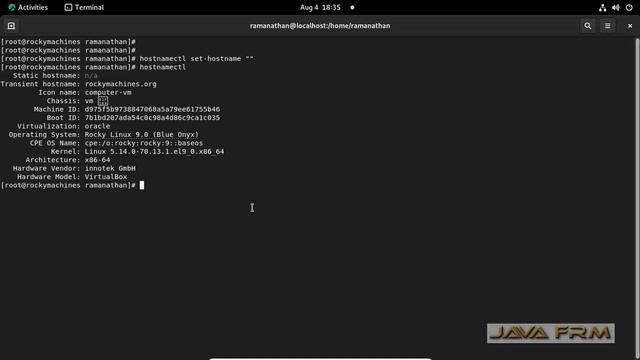Click the Kernel Linux 5.14.0 value
Viewport: 640px width, 360px height.
pyautogui.click(x=154, y=151)
